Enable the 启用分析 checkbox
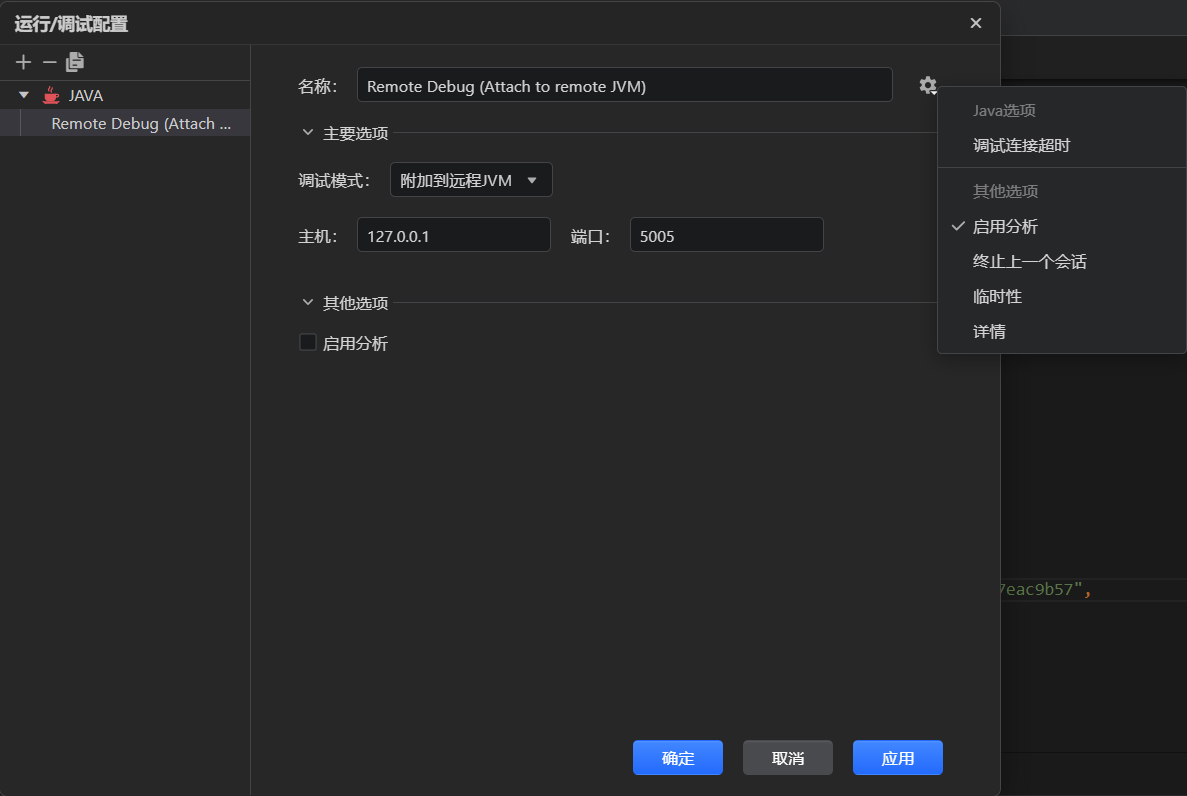1187x796 pixels. [x=307, y=342]
